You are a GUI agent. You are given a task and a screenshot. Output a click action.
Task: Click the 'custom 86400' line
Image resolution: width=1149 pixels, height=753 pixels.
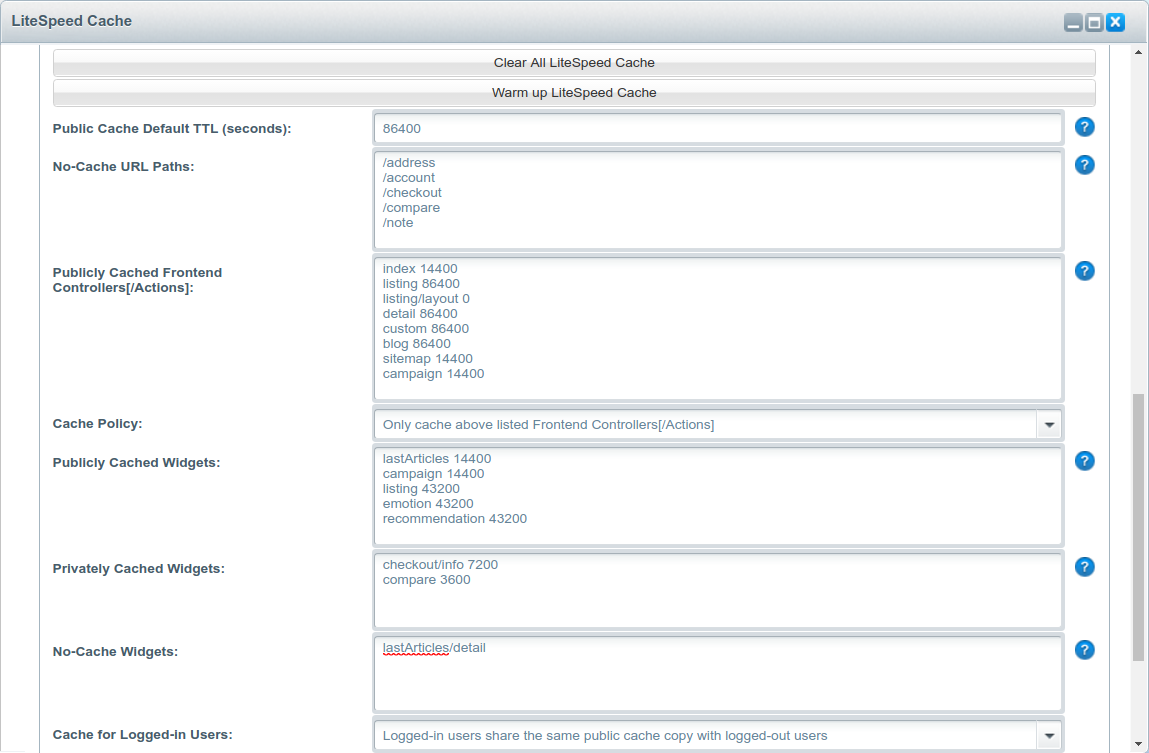426,329
